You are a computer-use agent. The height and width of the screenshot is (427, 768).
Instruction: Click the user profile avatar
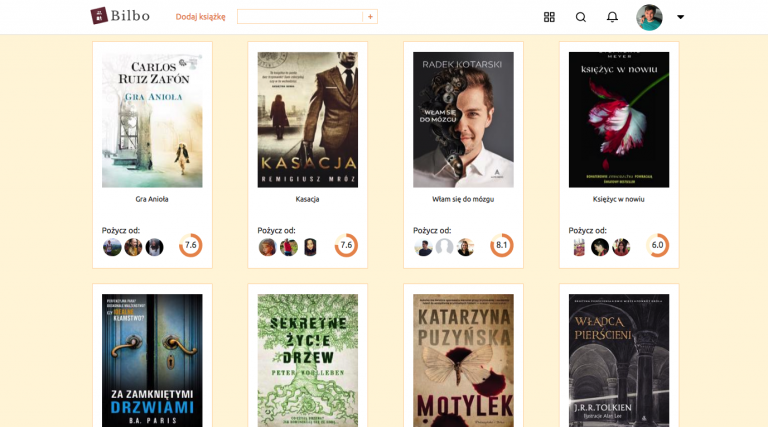(x=649, y=17)
